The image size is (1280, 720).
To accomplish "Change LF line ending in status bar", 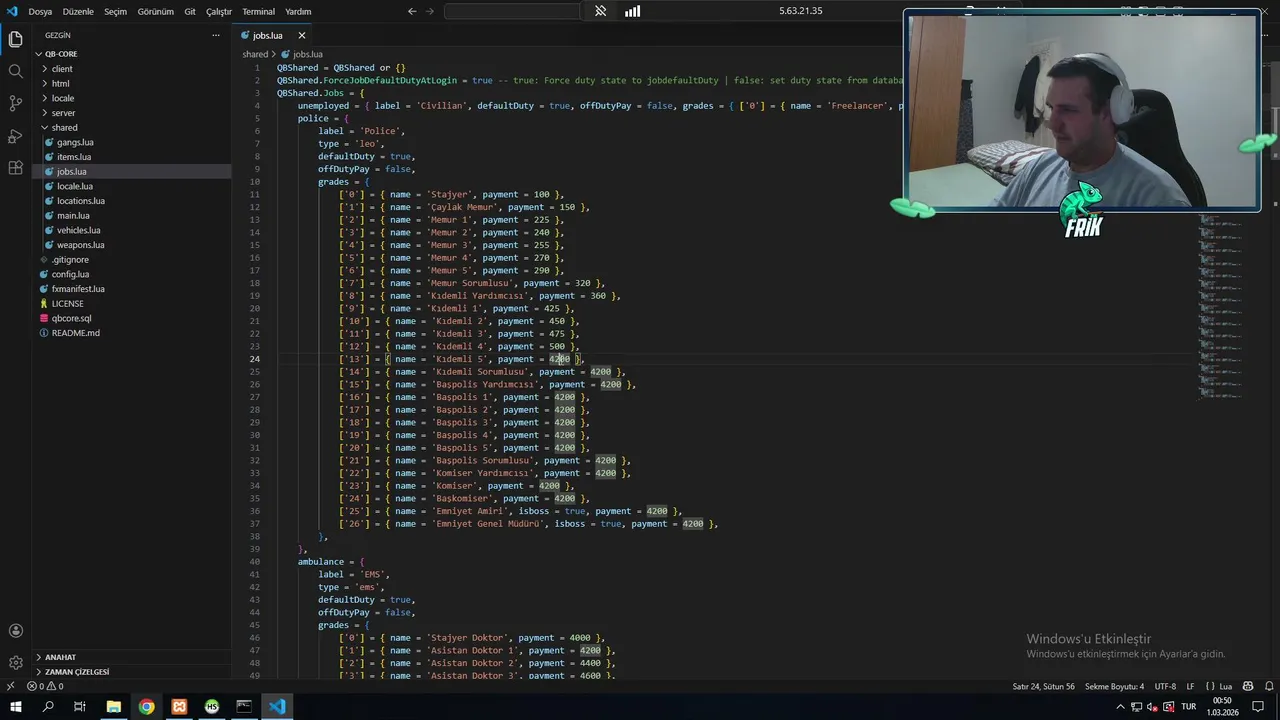I will tap(1190, 686).
